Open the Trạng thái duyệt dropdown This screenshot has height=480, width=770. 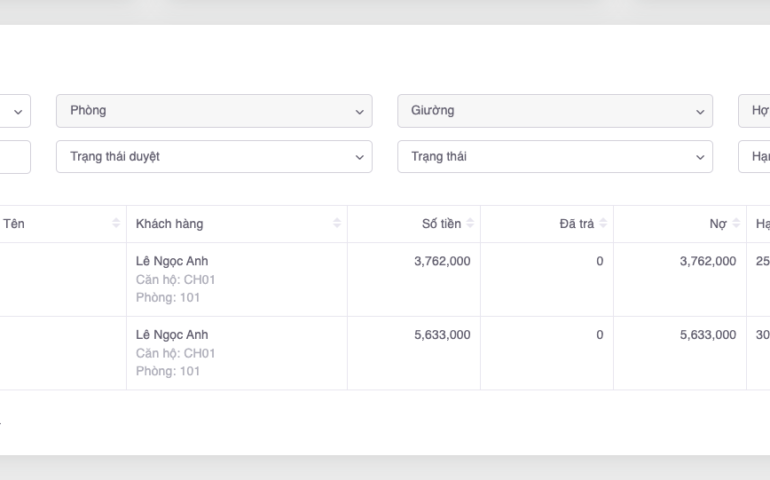tap(214, 157)
